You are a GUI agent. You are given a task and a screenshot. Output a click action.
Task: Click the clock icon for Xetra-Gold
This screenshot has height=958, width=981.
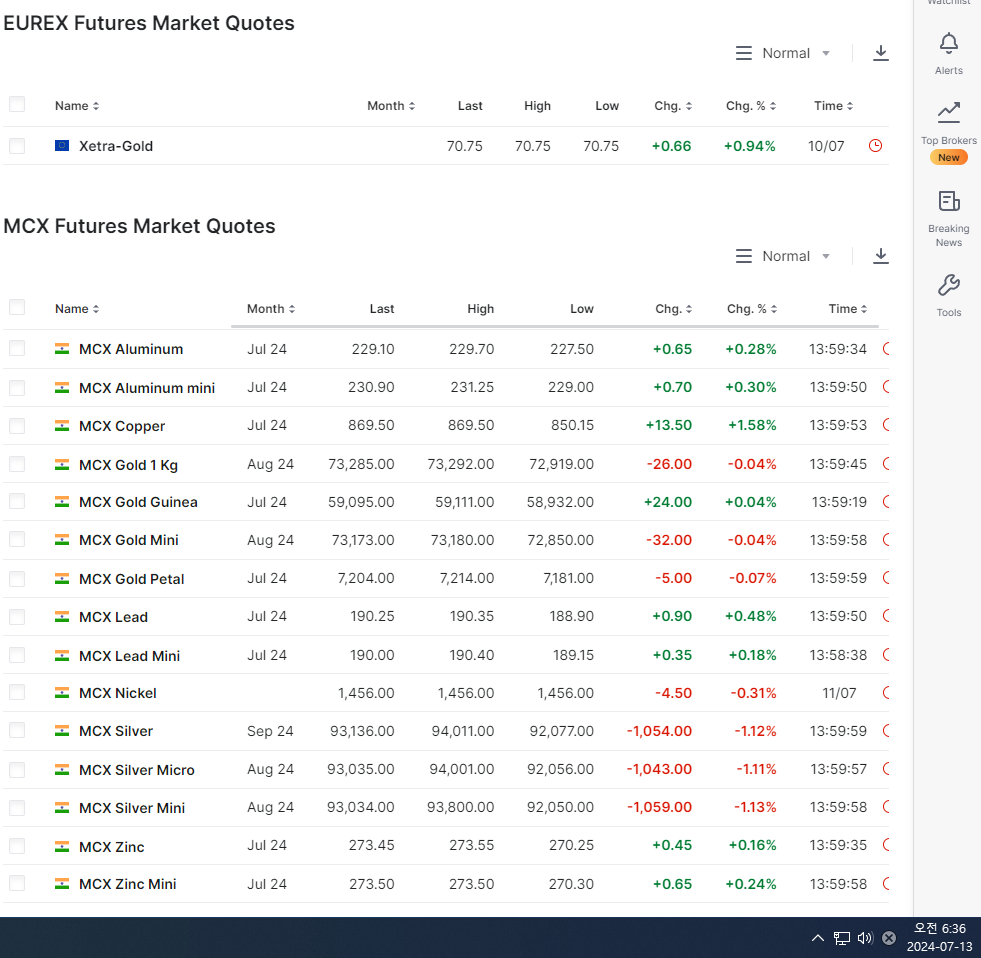point(875,146)
